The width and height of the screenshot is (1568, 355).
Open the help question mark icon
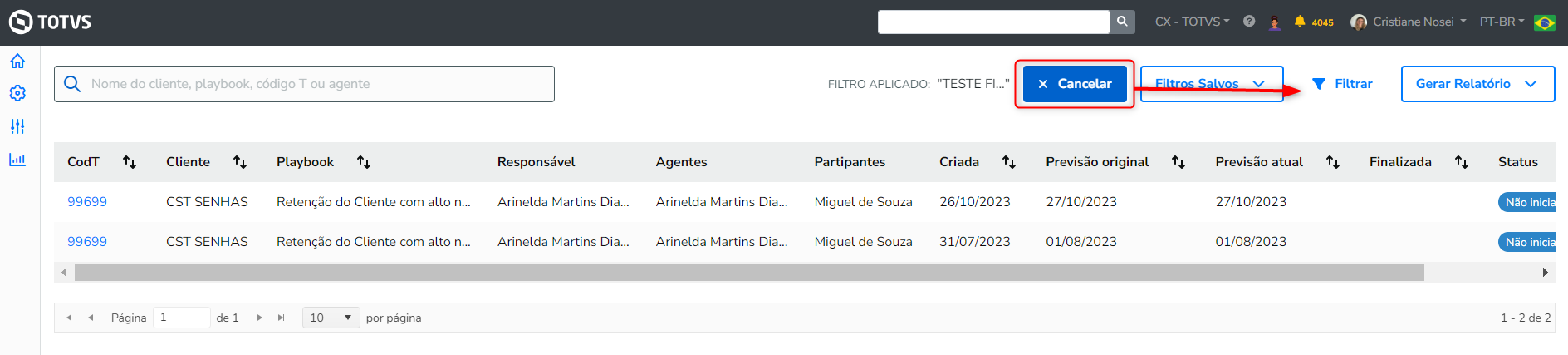[x=1249, y=22]
